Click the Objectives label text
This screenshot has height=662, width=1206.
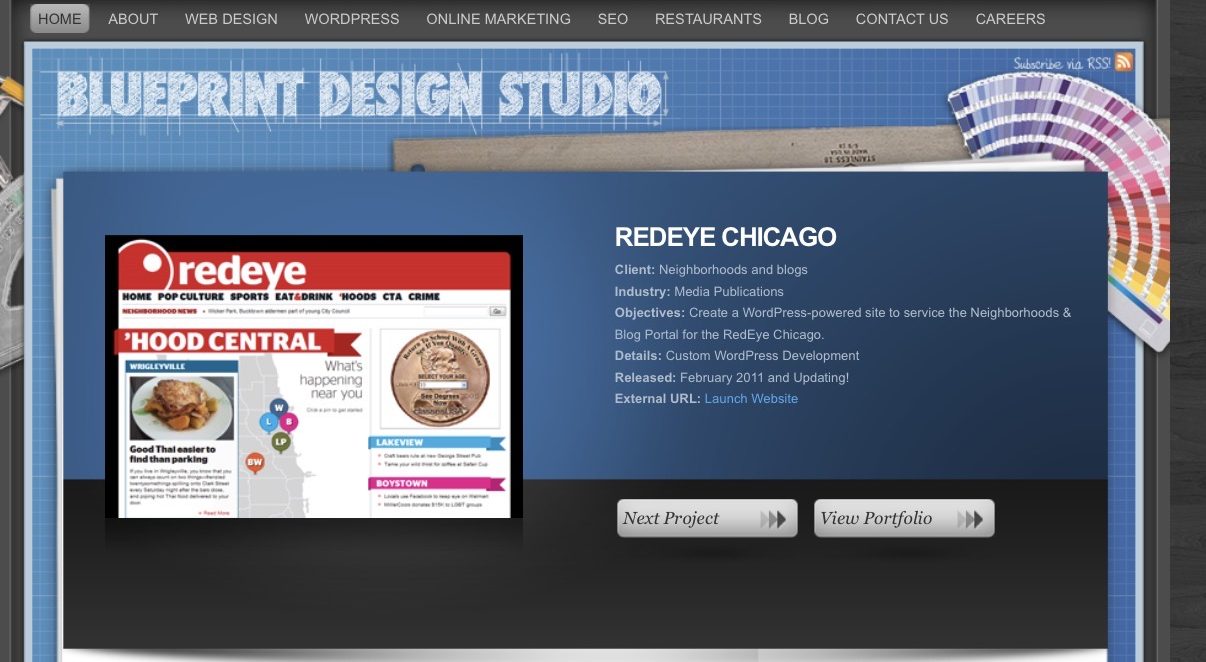point(650,313)
